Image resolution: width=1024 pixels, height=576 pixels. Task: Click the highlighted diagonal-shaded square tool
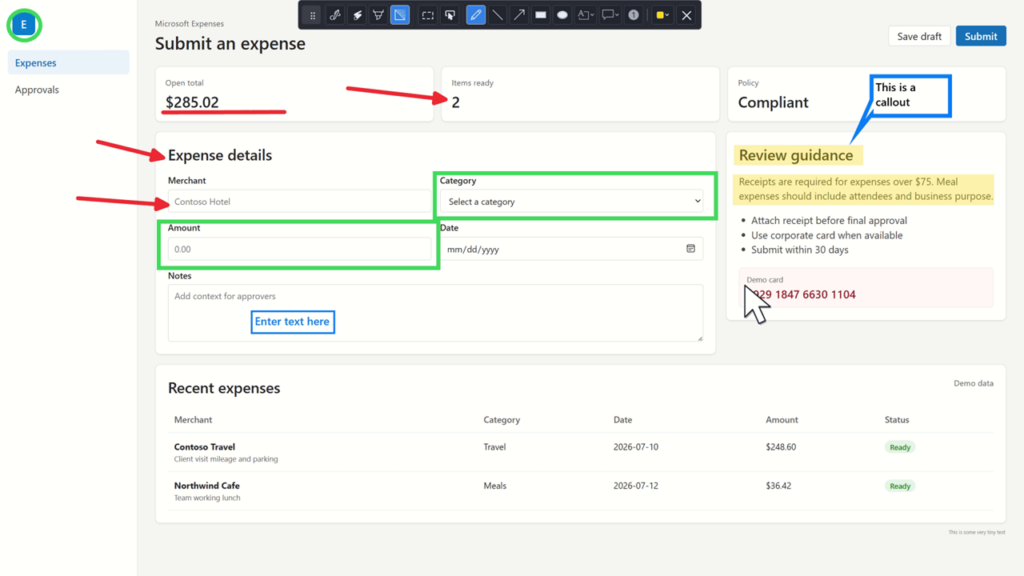click(400, 15)
